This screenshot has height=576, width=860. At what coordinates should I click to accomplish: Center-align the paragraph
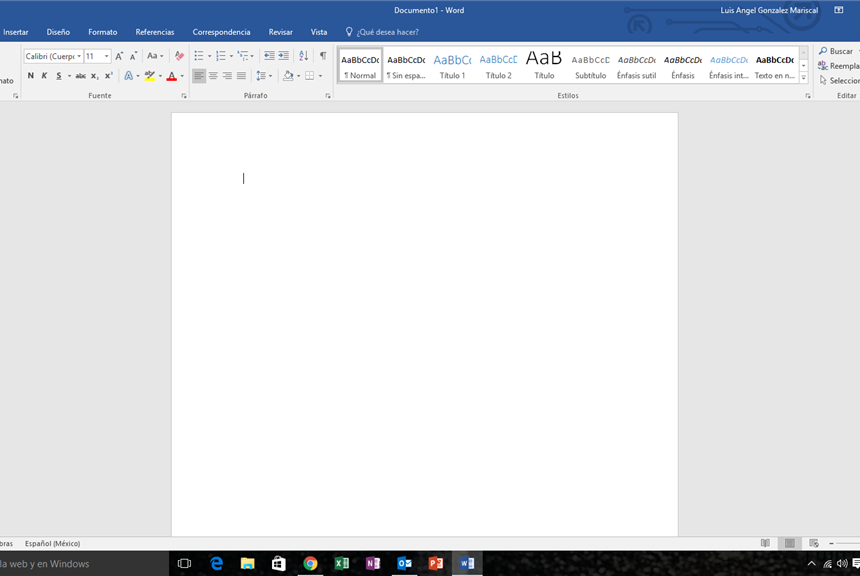pos(213,76)
